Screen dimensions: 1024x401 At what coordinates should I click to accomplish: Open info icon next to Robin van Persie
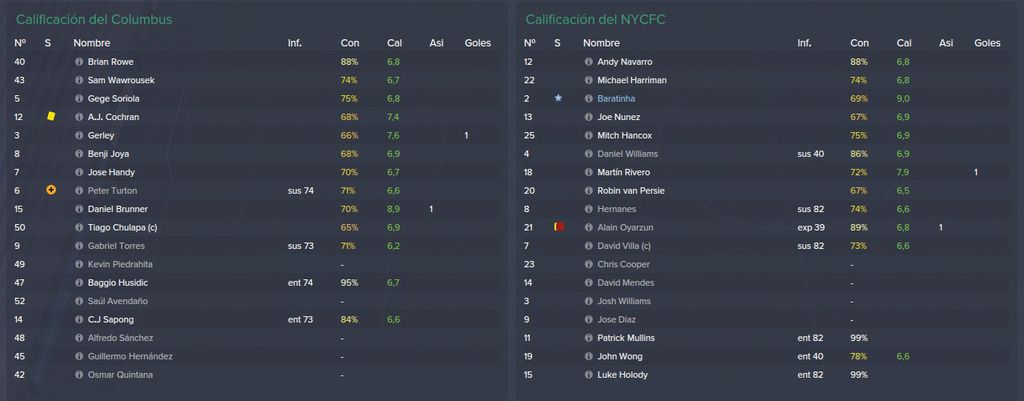pos(588,191)
